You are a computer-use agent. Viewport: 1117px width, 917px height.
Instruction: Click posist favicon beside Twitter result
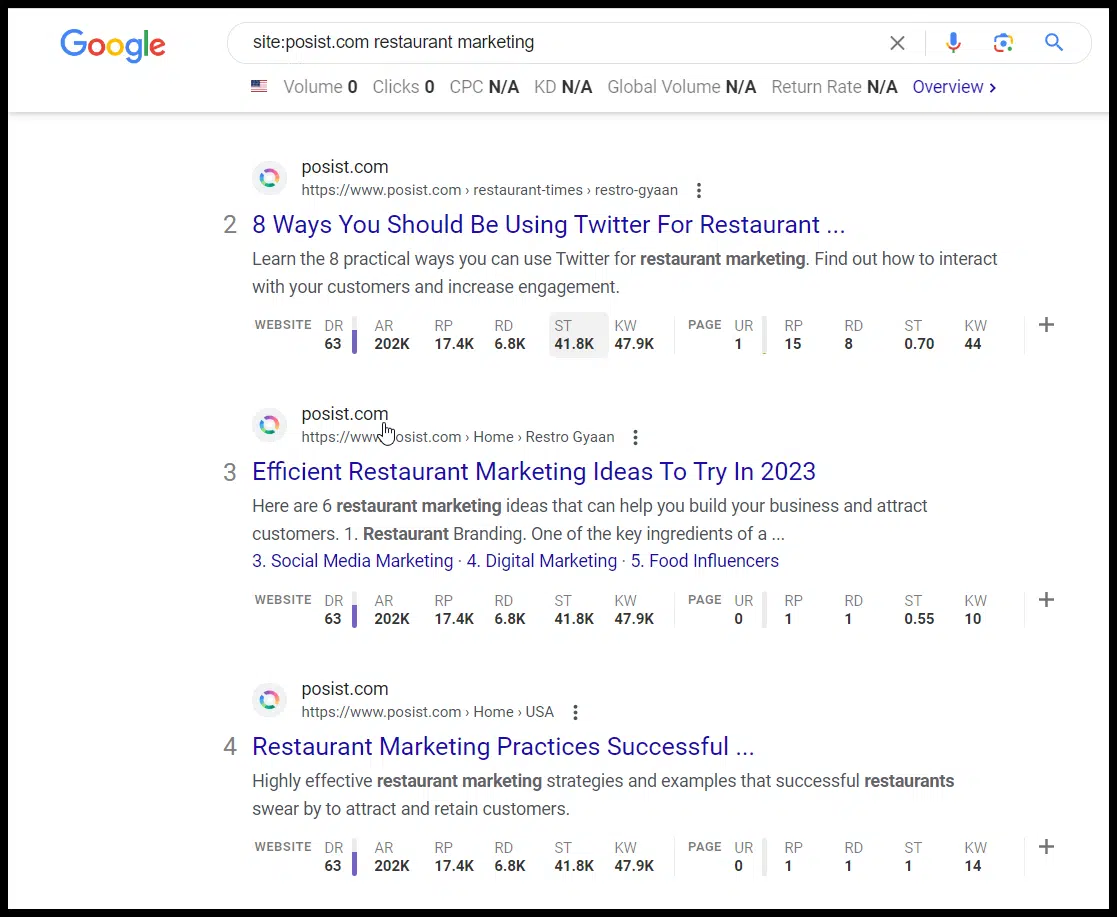click(x=268, y=178)
